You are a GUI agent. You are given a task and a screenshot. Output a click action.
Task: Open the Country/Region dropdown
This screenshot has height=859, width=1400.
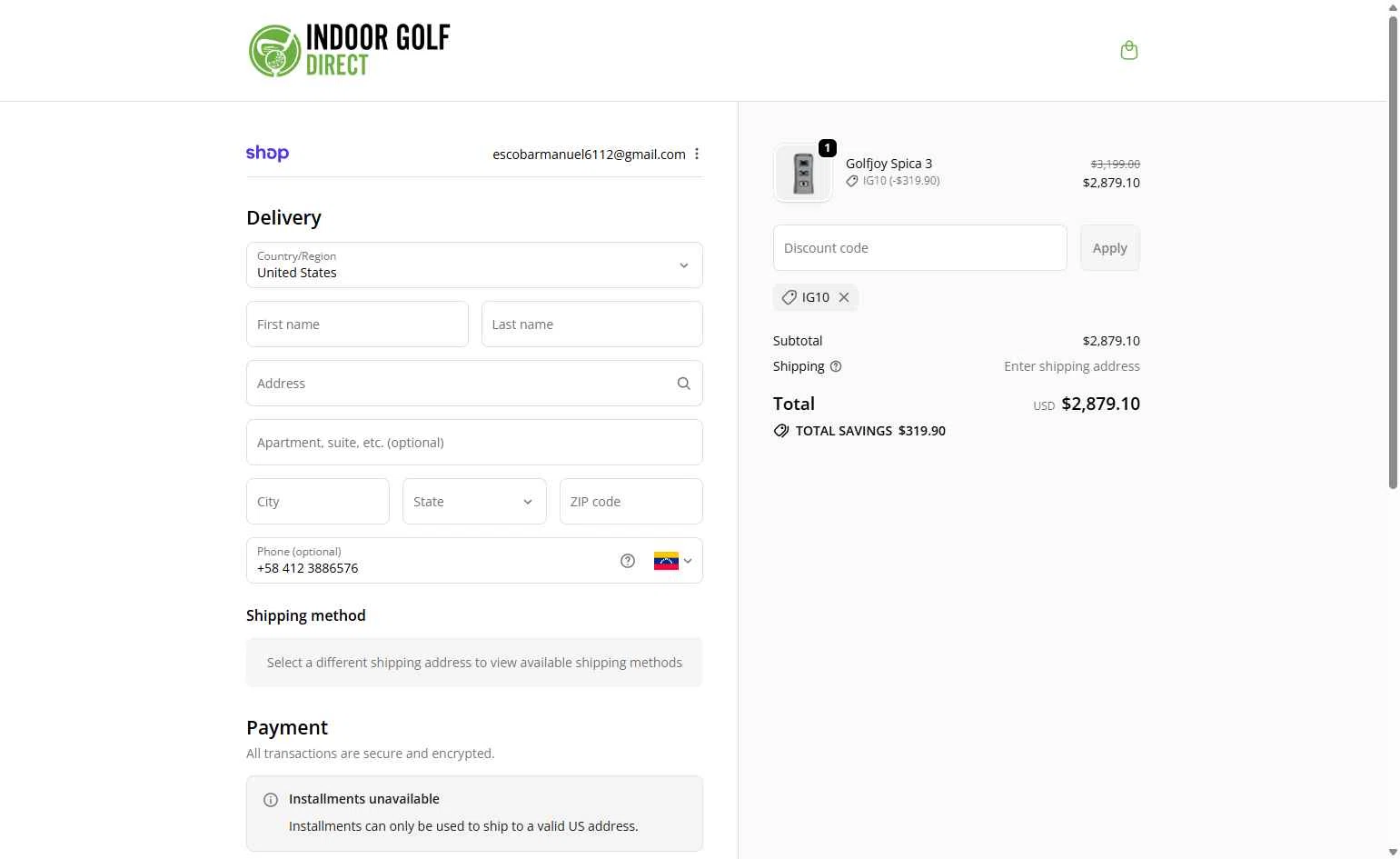click(x=474, y=265)
